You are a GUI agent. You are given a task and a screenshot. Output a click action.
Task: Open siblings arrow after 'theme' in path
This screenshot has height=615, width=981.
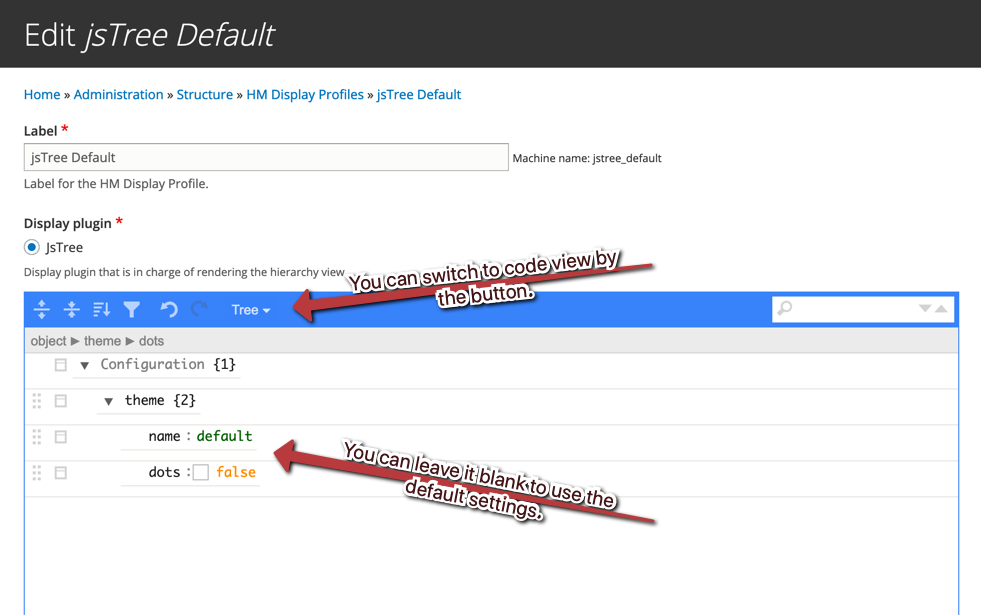[x=130, y=341]
